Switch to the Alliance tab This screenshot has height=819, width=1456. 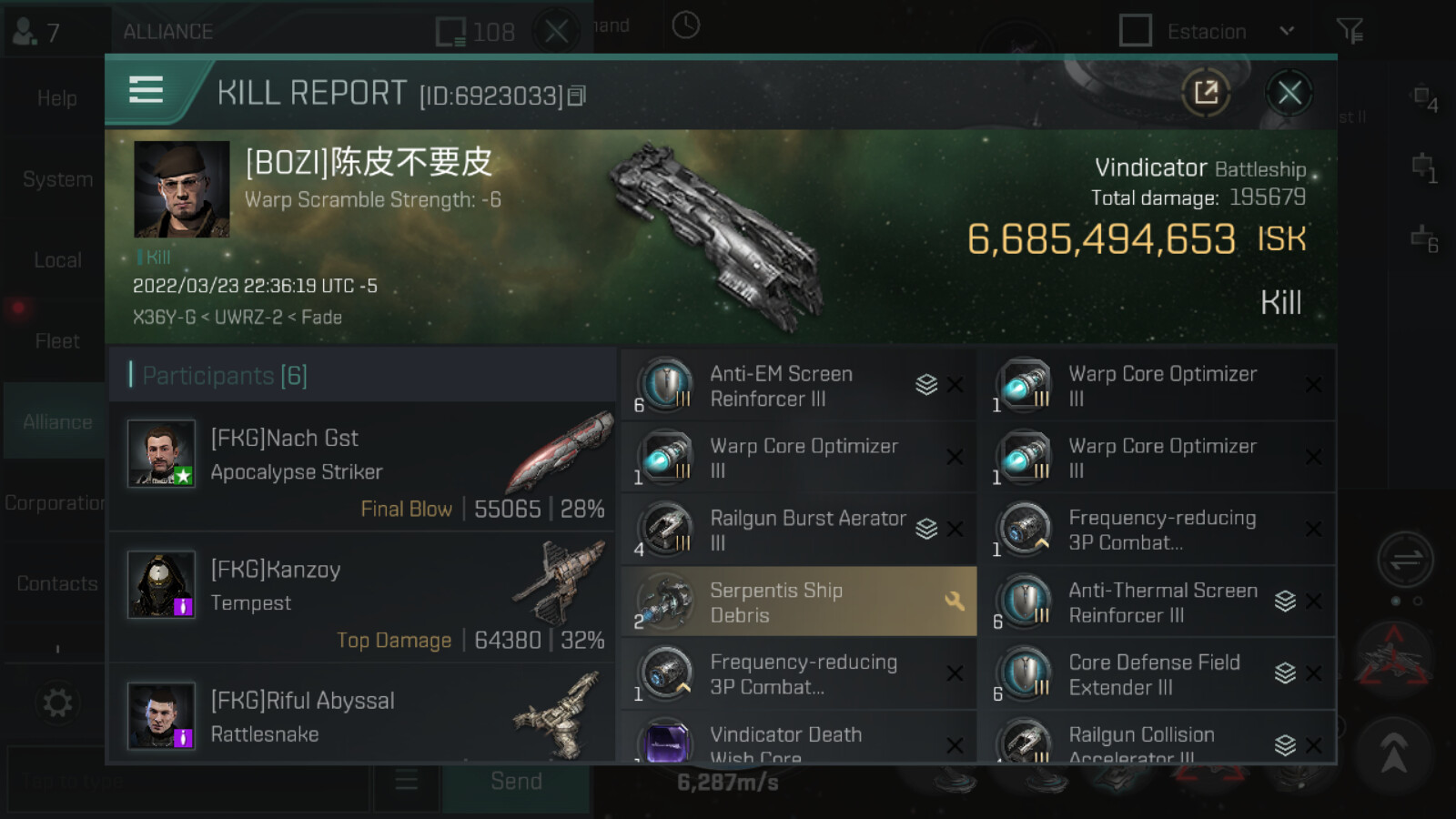point(57,422)
